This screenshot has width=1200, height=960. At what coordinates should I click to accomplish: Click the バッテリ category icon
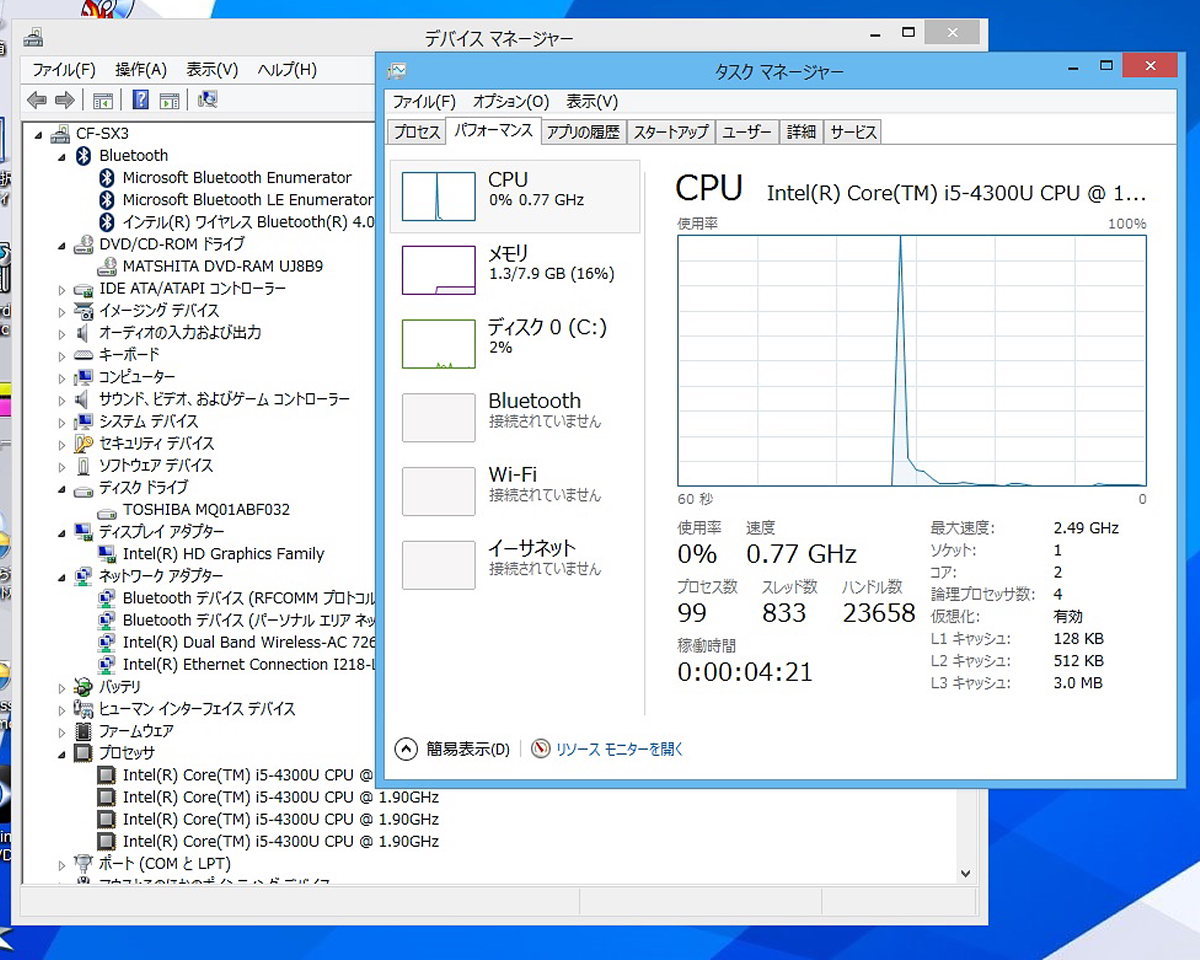(84, 687)
